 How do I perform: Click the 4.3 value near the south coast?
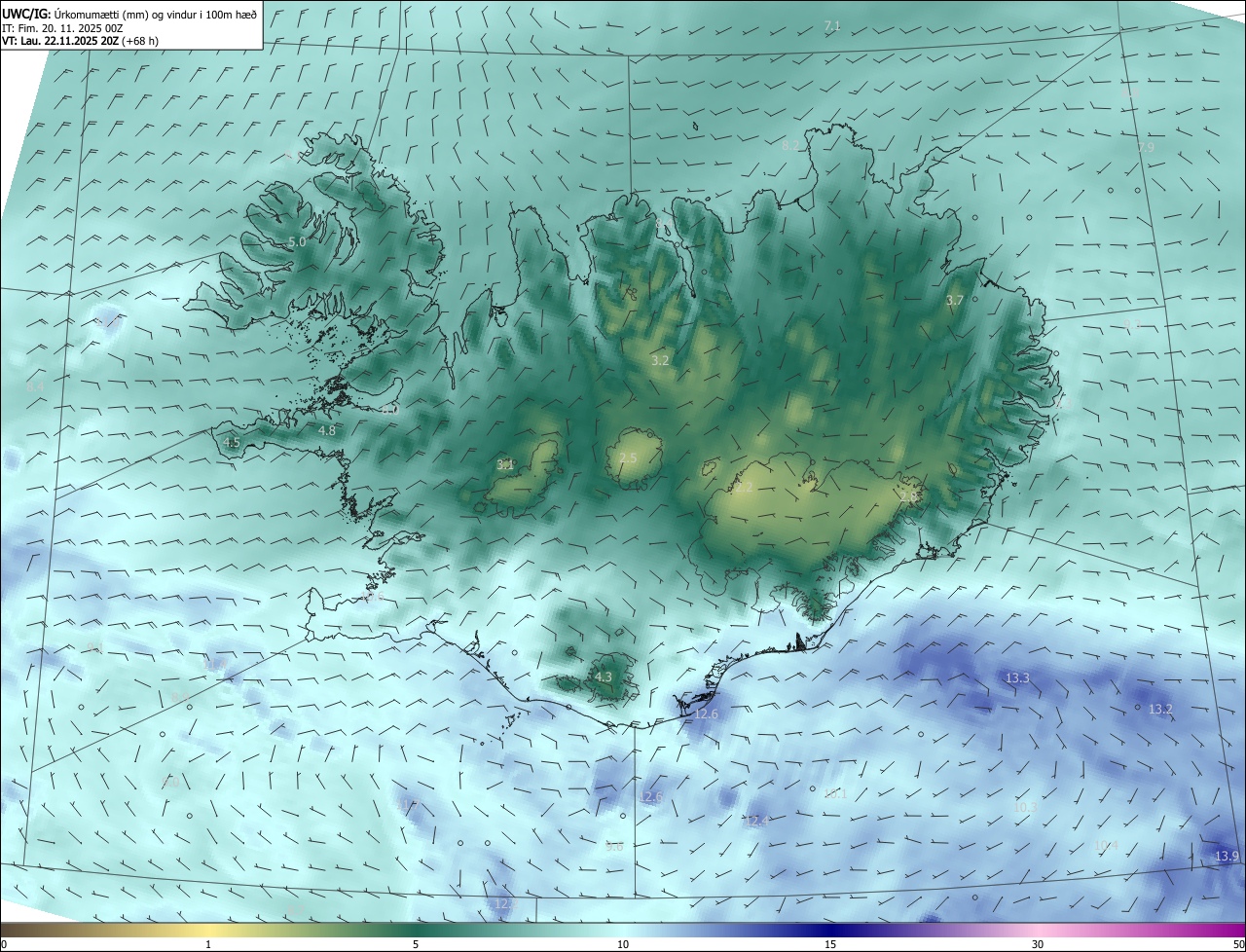point(604,677)
